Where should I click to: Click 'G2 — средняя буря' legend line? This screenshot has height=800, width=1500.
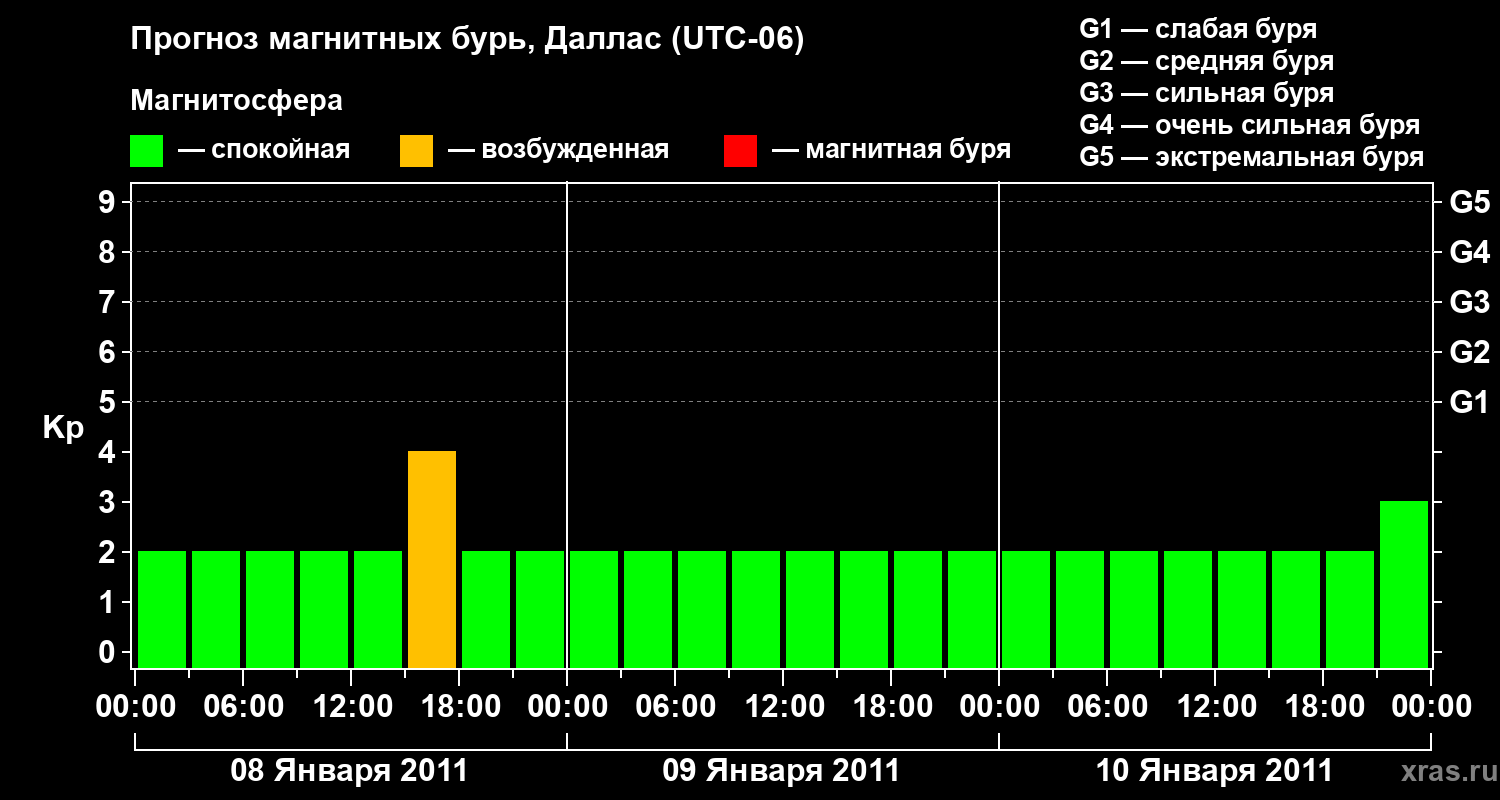pyautogui.click(x=1206, y=61)
